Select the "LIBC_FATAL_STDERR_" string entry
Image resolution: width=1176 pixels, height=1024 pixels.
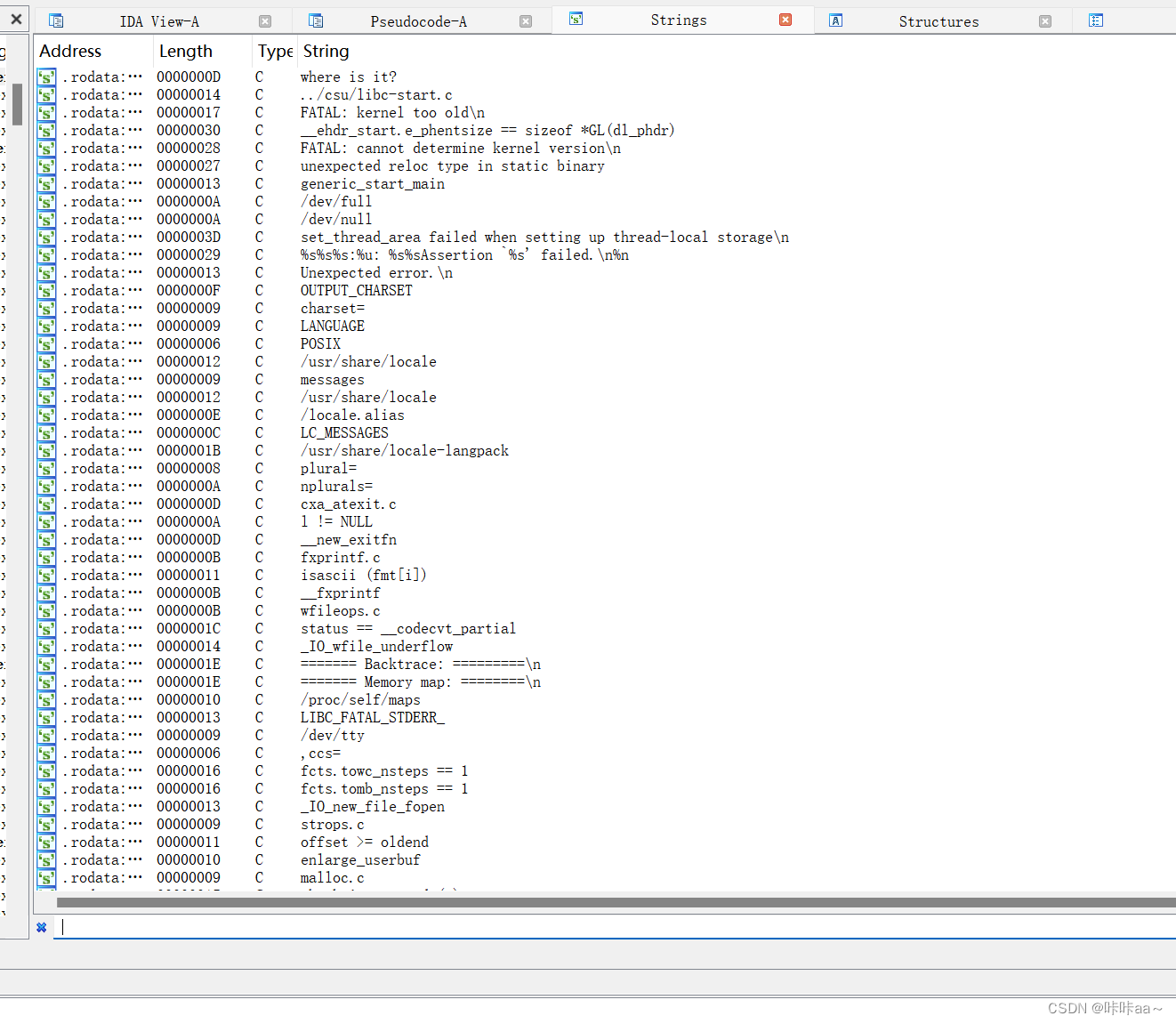click(x=372, y=717)
